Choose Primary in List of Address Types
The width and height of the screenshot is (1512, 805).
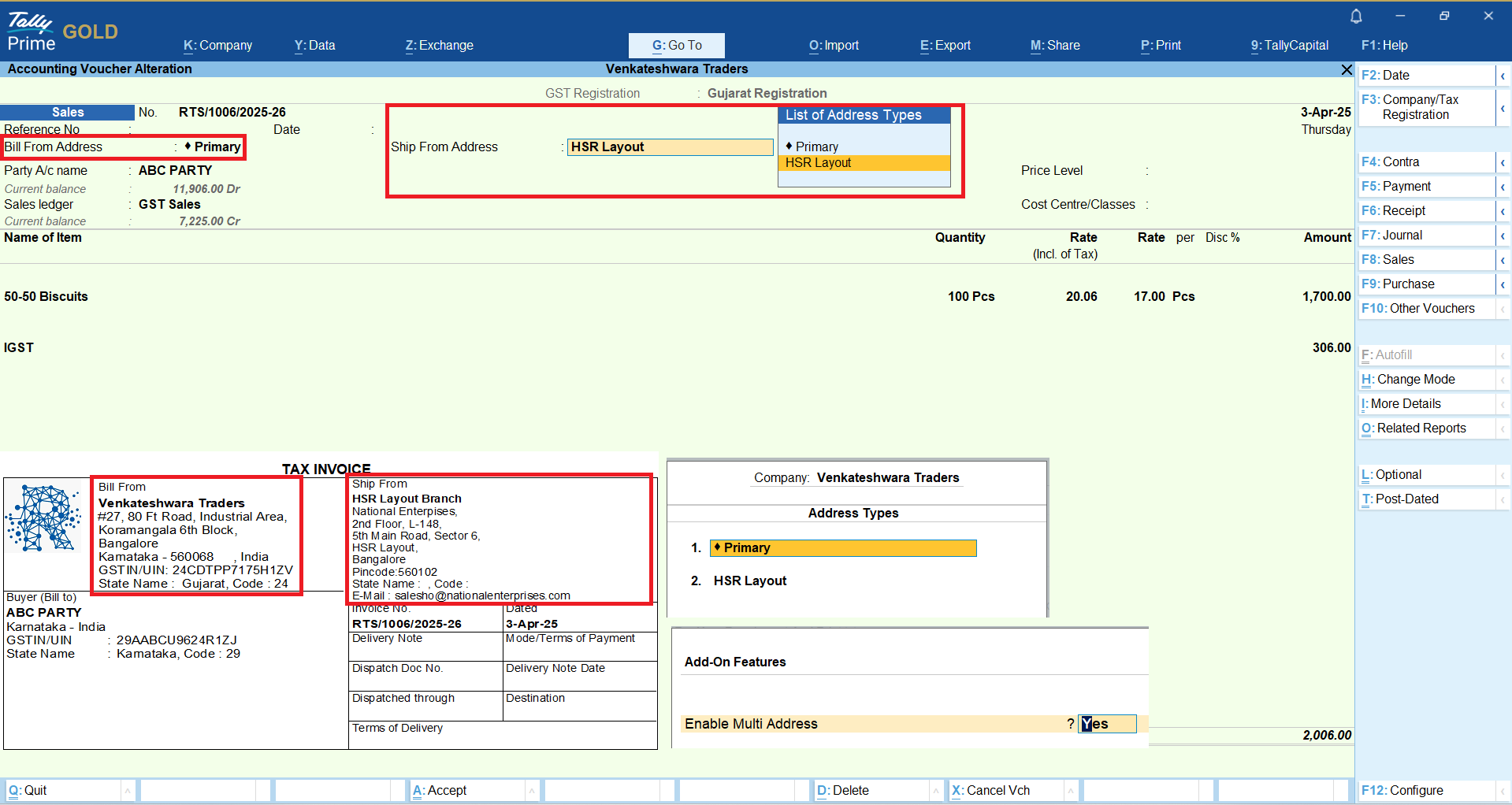(x=816, y=147)
